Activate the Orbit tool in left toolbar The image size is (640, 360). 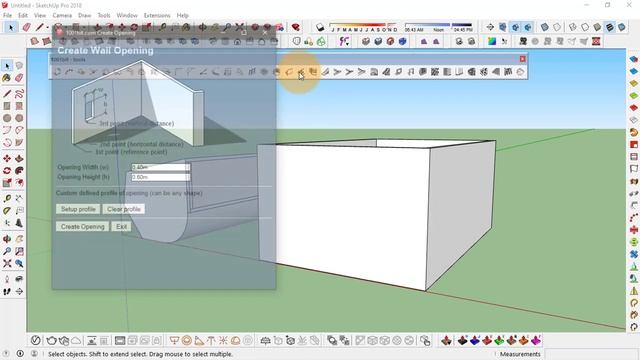(x=7, y=239)
